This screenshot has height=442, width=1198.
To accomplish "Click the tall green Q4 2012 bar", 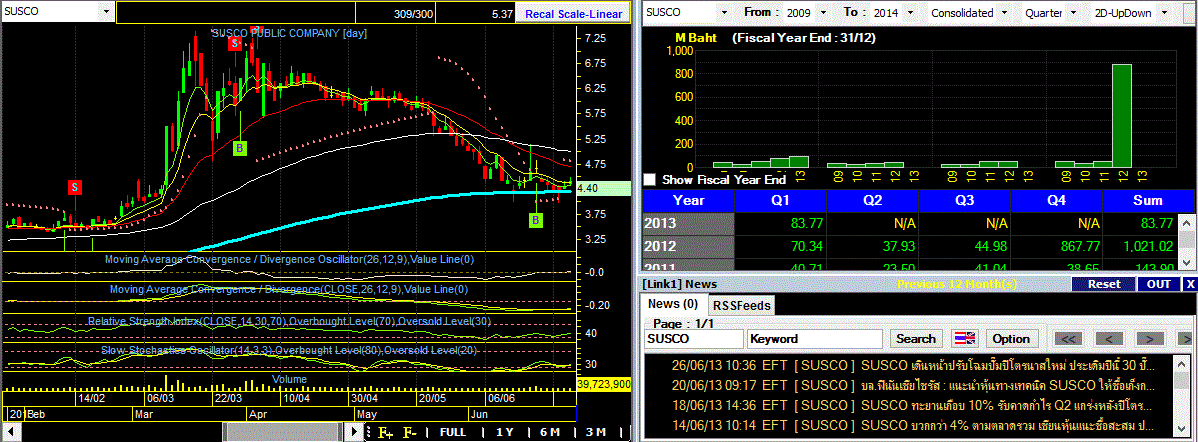I will (x=1122, y=116).
